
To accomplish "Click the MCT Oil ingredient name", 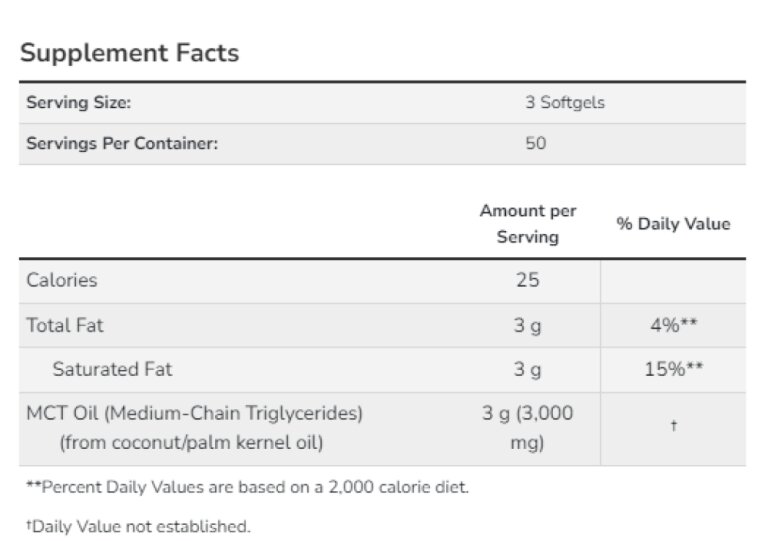I will point(194,412).
